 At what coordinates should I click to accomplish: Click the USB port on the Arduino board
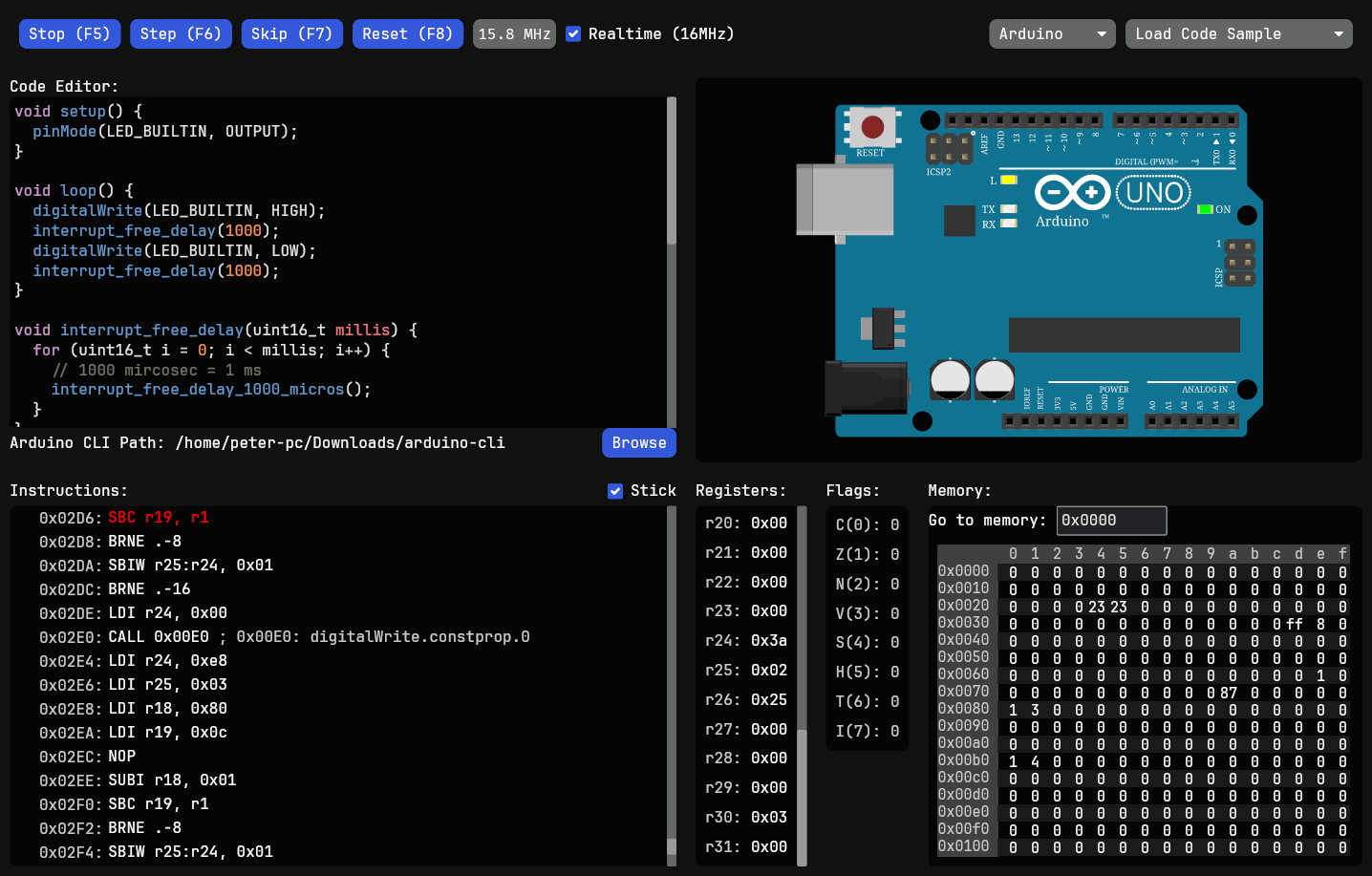[x=846, y=200]
